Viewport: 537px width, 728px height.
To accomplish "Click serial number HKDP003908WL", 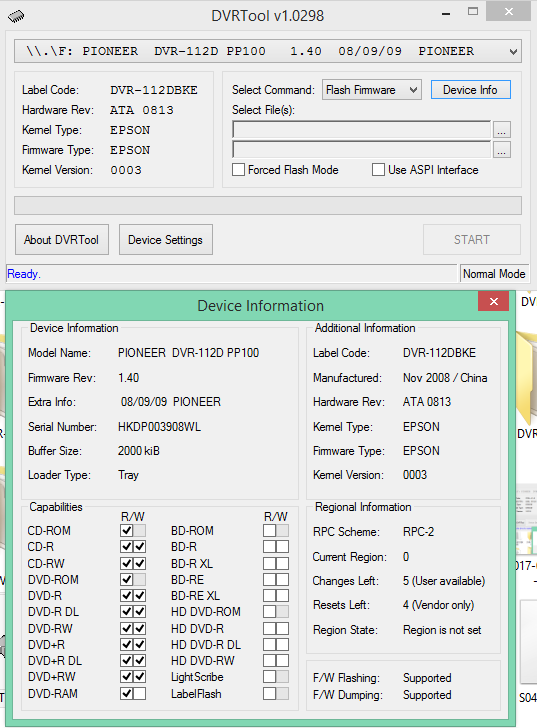I will tap(160, 427).
